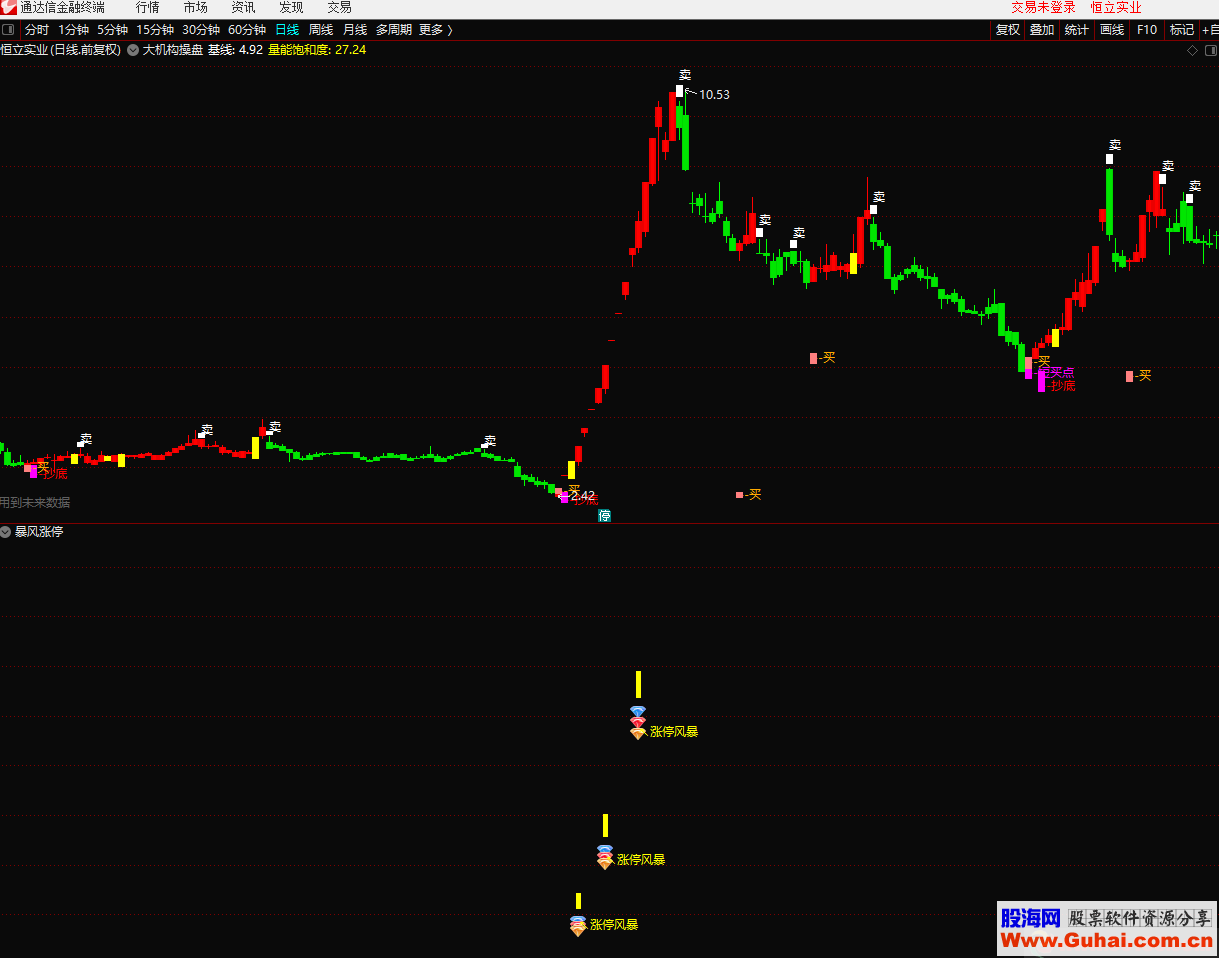Click the 量能饱和度: 27.24 value

click(317, 49)
